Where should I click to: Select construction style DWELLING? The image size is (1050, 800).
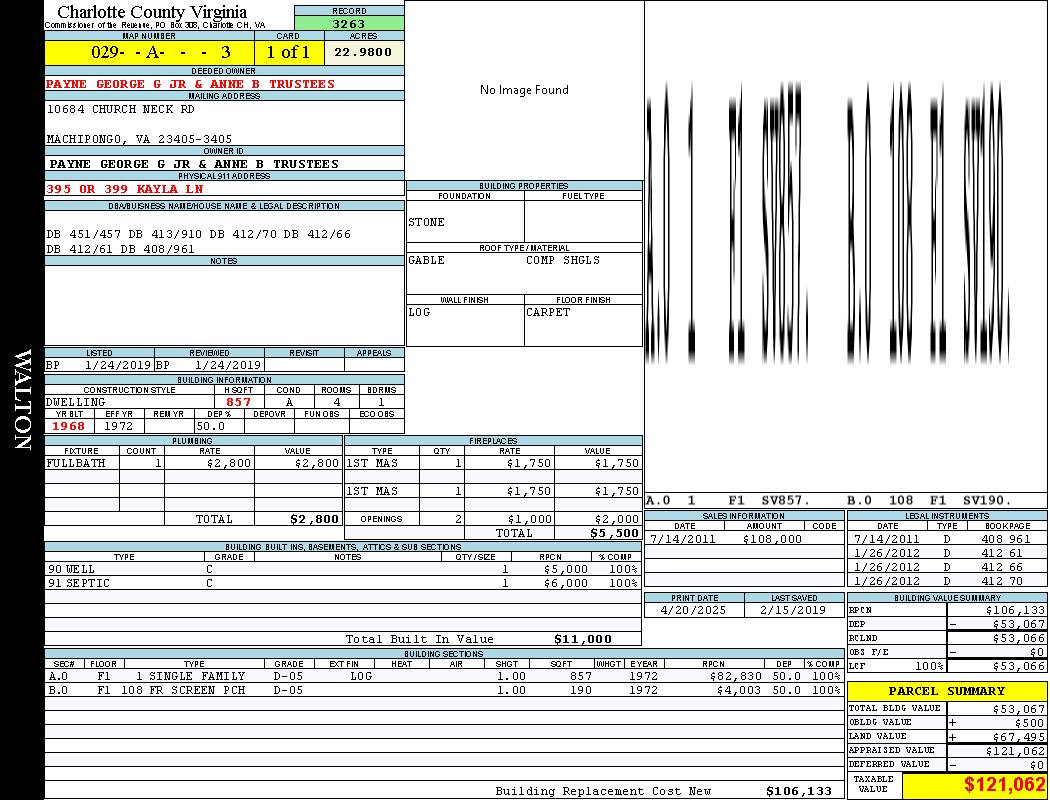pyautogui.click(x=76, y=402)
